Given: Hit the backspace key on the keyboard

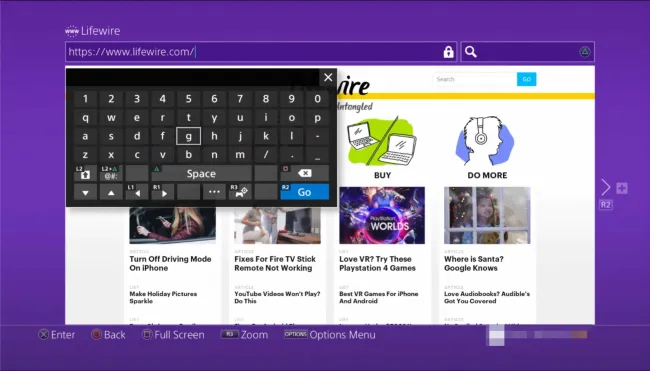Looking at the screenshot, I should (305, 173).
